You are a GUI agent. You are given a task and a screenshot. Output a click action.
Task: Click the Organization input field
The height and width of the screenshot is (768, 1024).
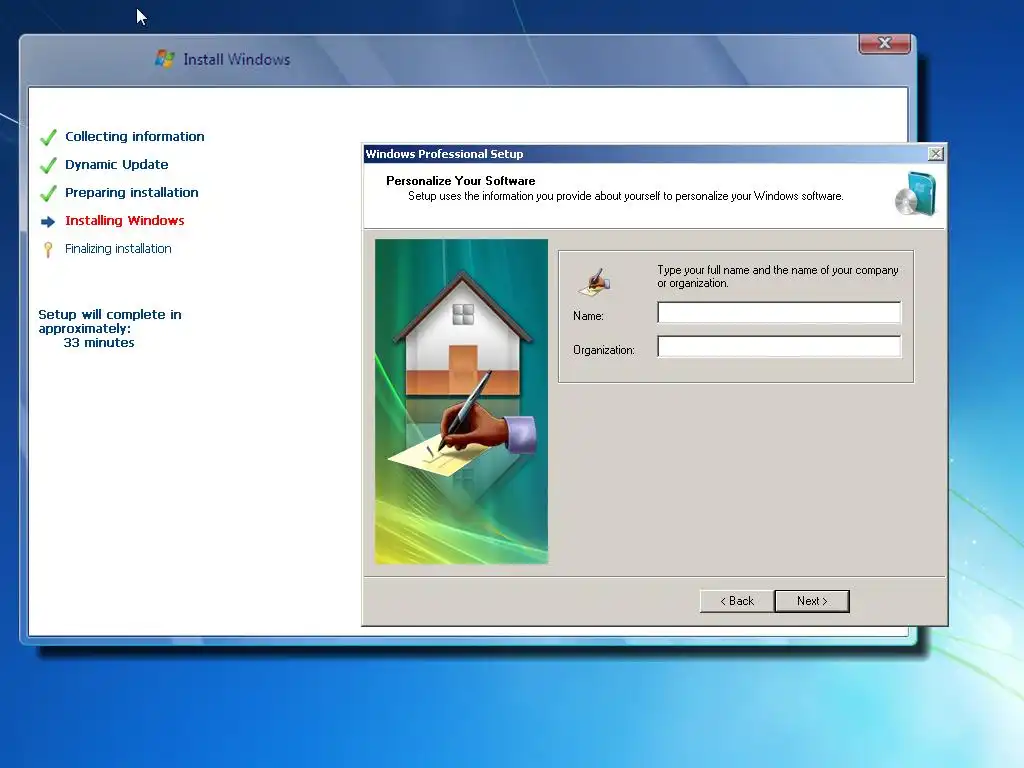[778, 347]
